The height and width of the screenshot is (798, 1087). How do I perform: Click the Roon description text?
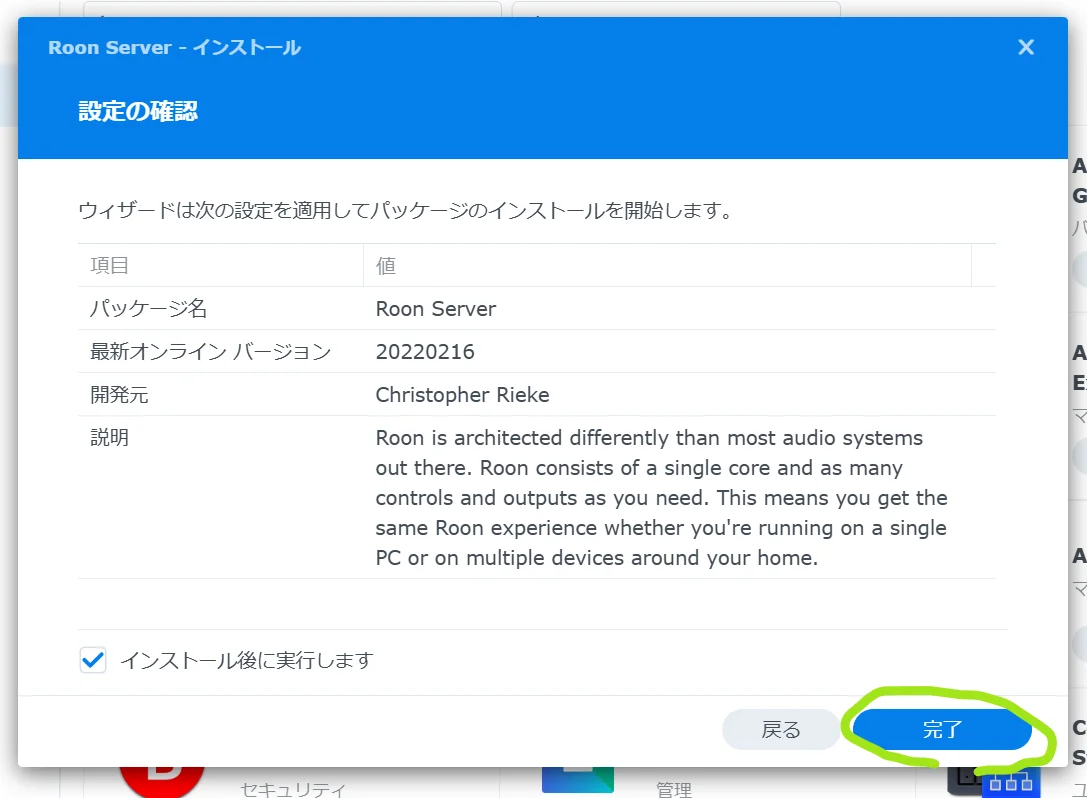click(660, 498)
